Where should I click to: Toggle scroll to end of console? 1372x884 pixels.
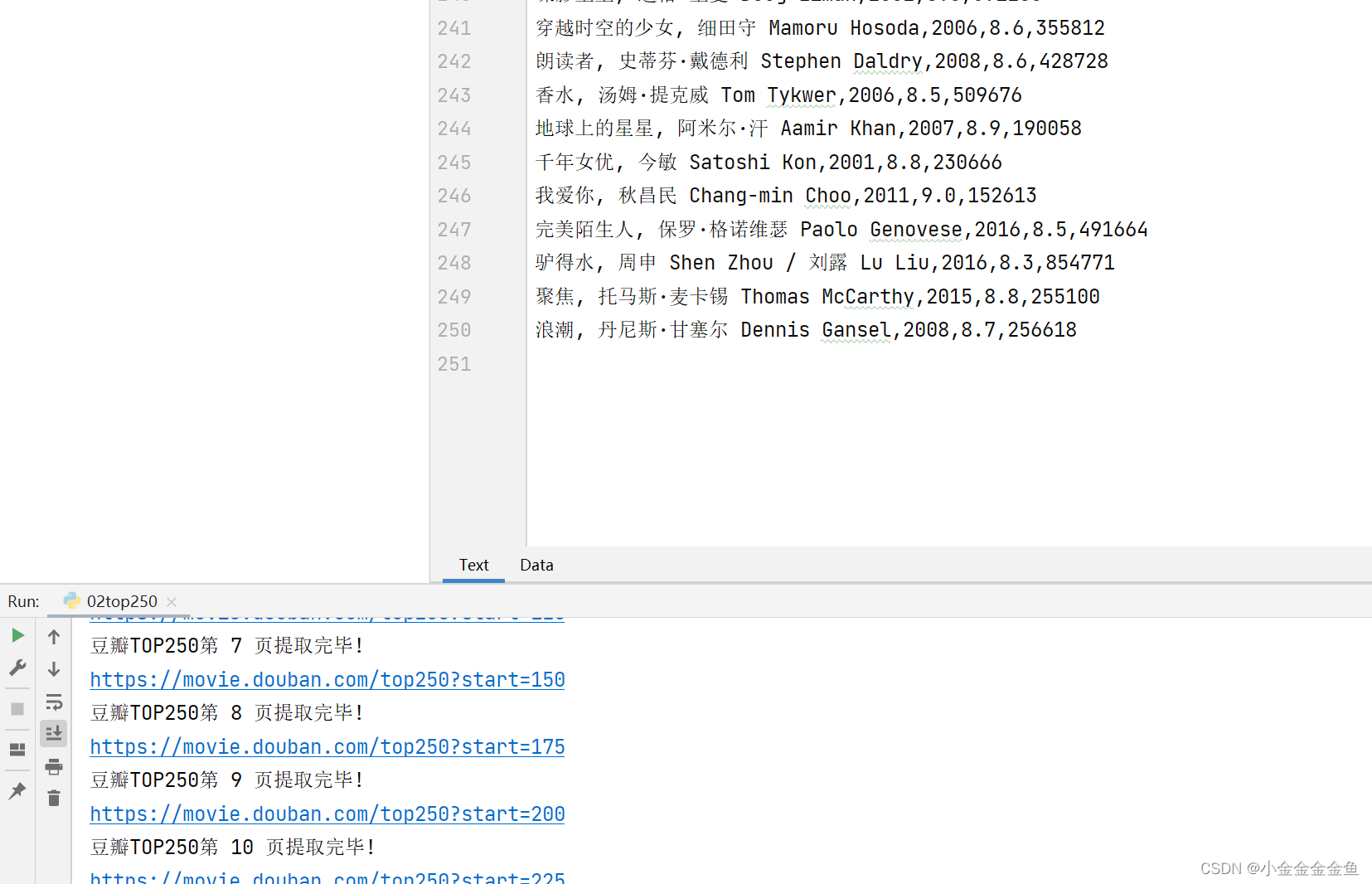(54, 733)
